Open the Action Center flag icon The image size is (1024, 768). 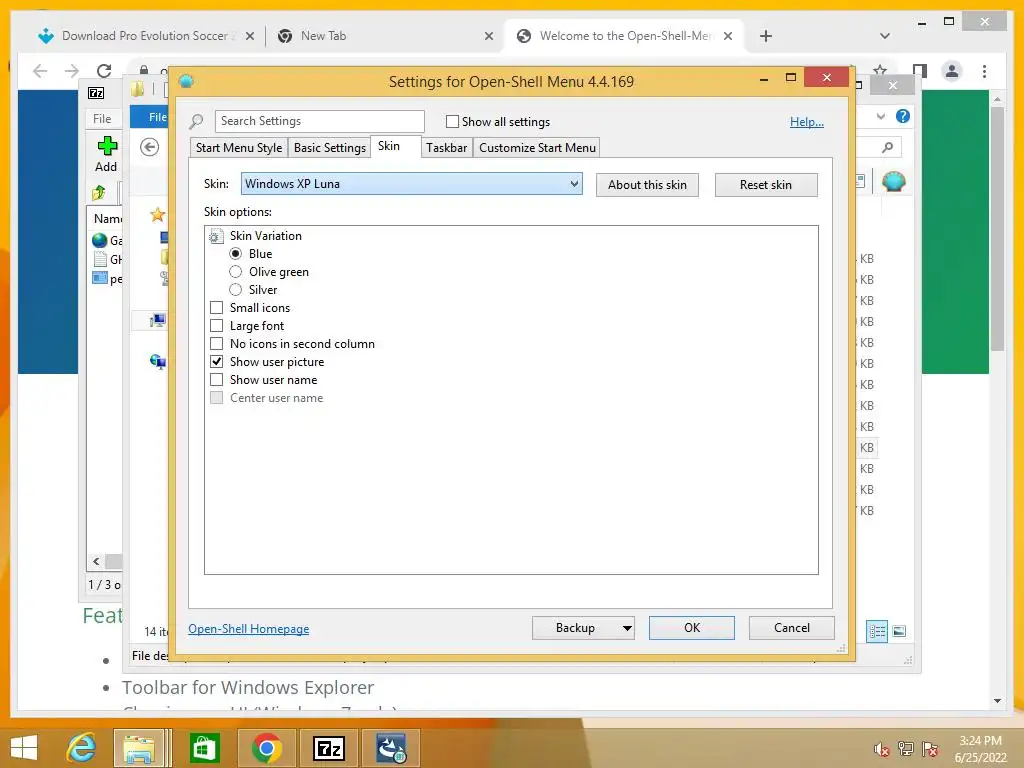930,749
